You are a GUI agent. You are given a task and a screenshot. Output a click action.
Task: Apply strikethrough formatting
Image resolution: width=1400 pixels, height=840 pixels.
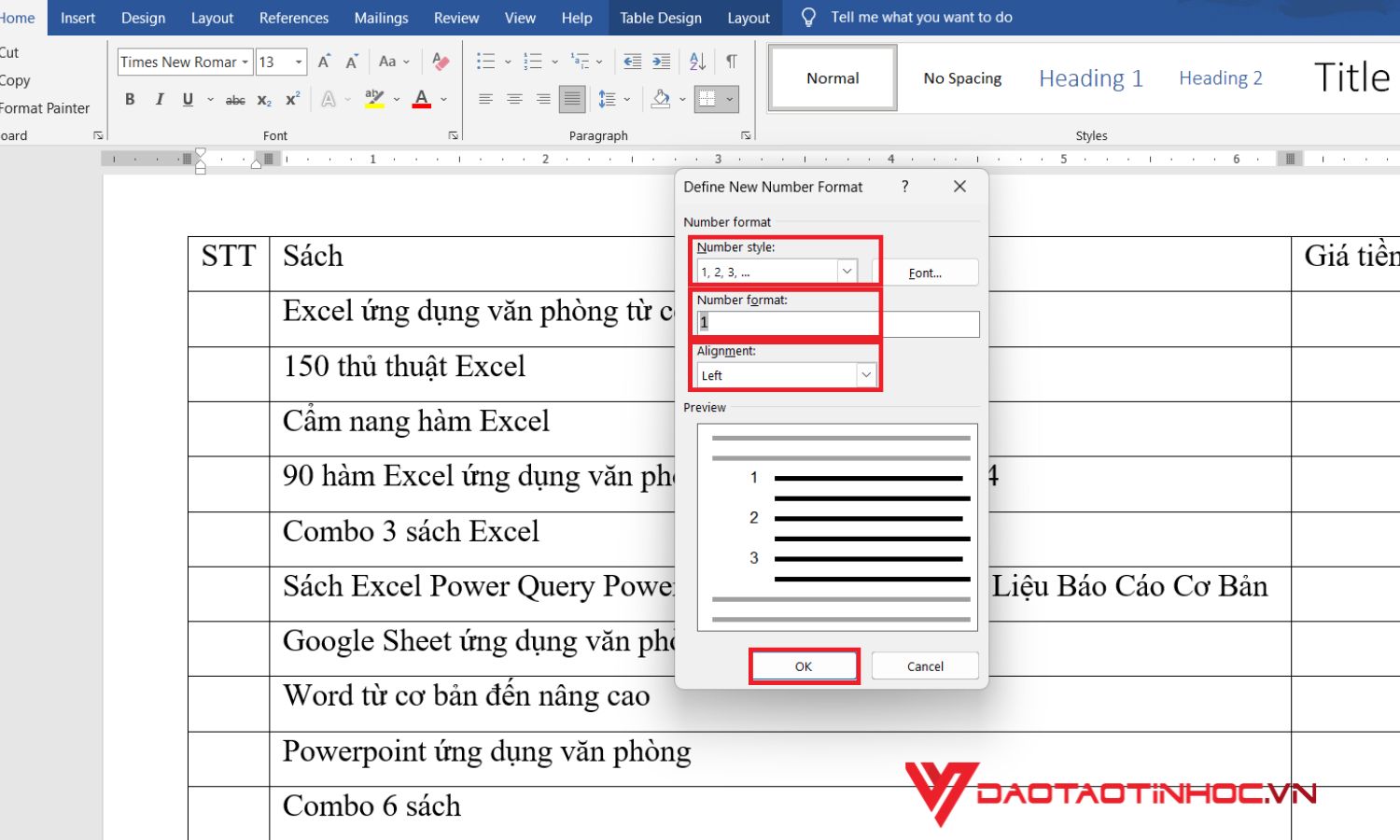coord(235,99)
